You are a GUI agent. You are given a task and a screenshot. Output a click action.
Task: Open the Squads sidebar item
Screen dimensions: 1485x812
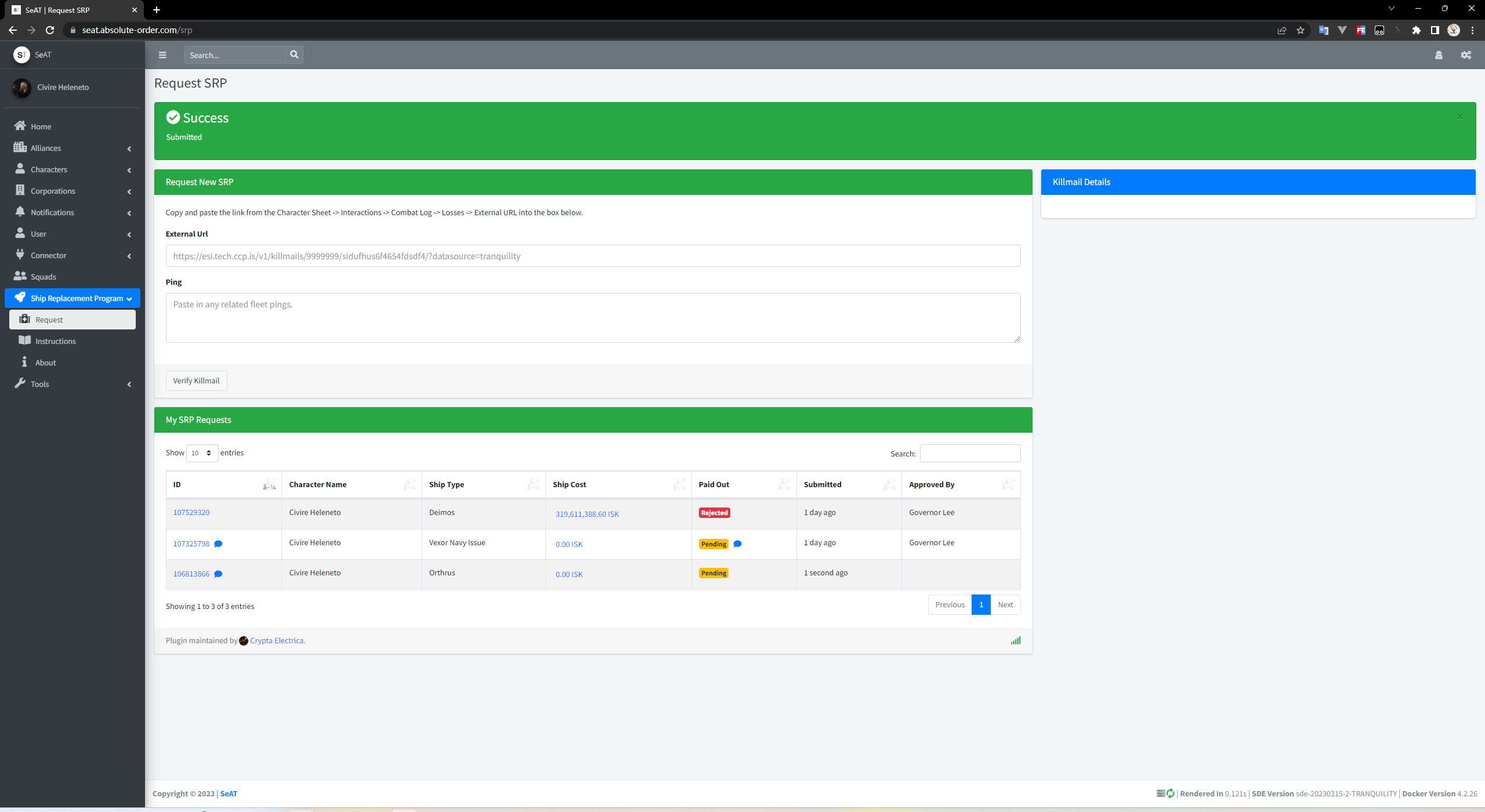tap(44, 277)
